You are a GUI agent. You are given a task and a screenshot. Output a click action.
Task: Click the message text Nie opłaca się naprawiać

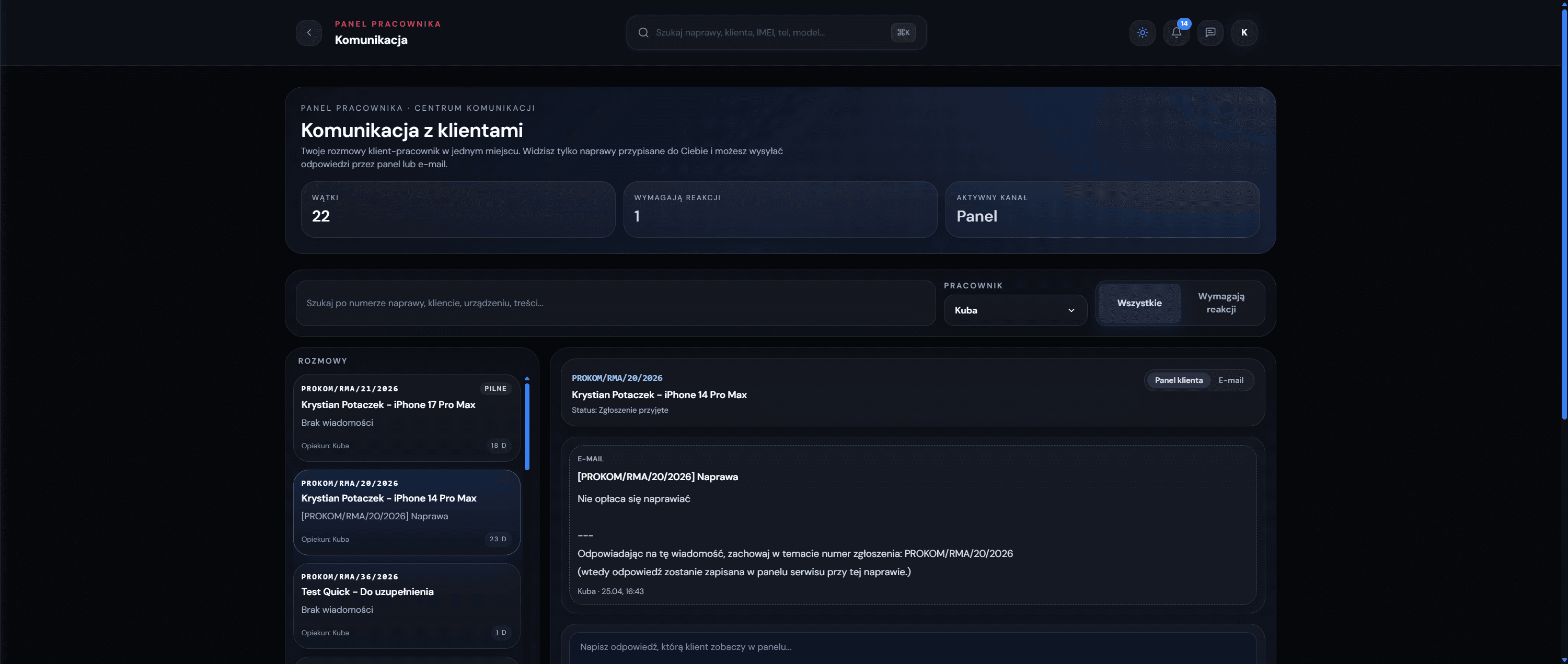pos(633,499)
